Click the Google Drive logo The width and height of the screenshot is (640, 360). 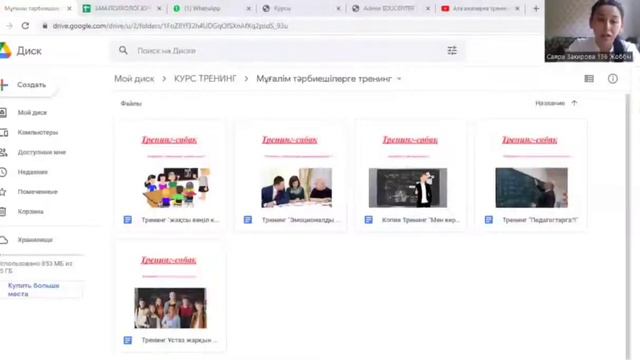point(5,51)
